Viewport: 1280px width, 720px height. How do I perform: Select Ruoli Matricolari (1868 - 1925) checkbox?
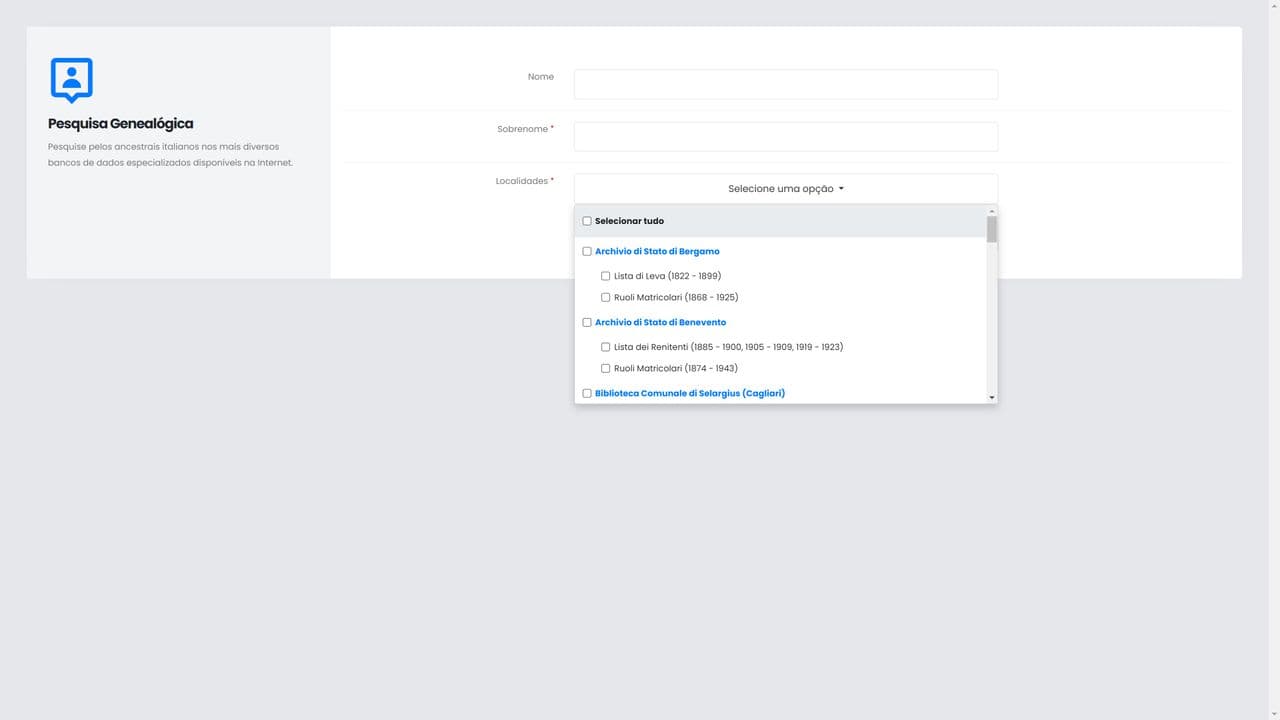coord(605,298)
